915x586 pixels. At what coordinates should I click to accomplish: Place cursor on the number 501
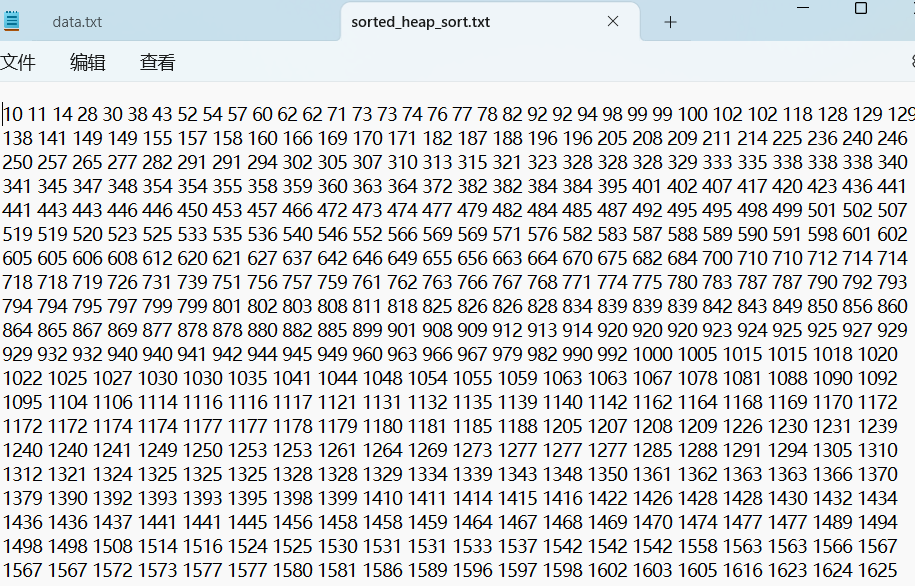pos(822,211)
